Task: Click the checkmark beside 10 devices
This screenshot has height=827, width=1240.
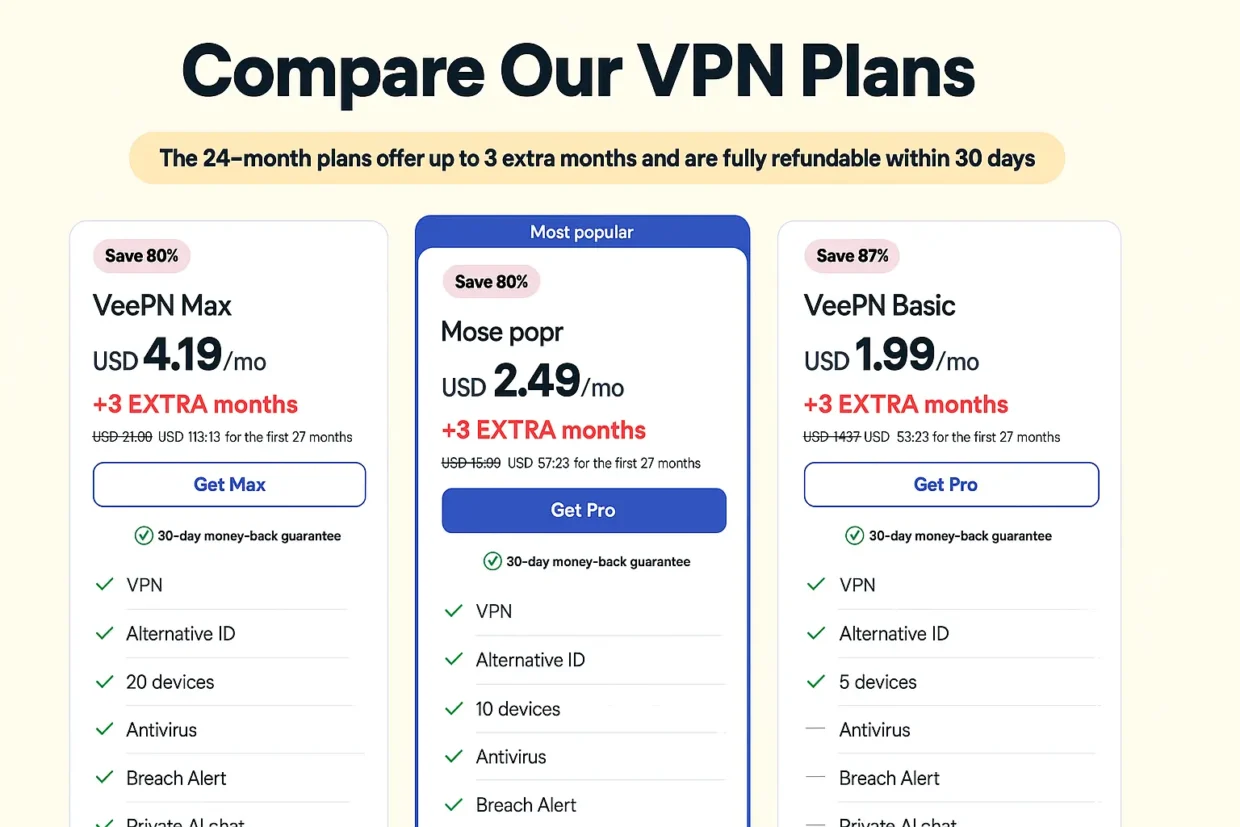Action: coord(454,709)
